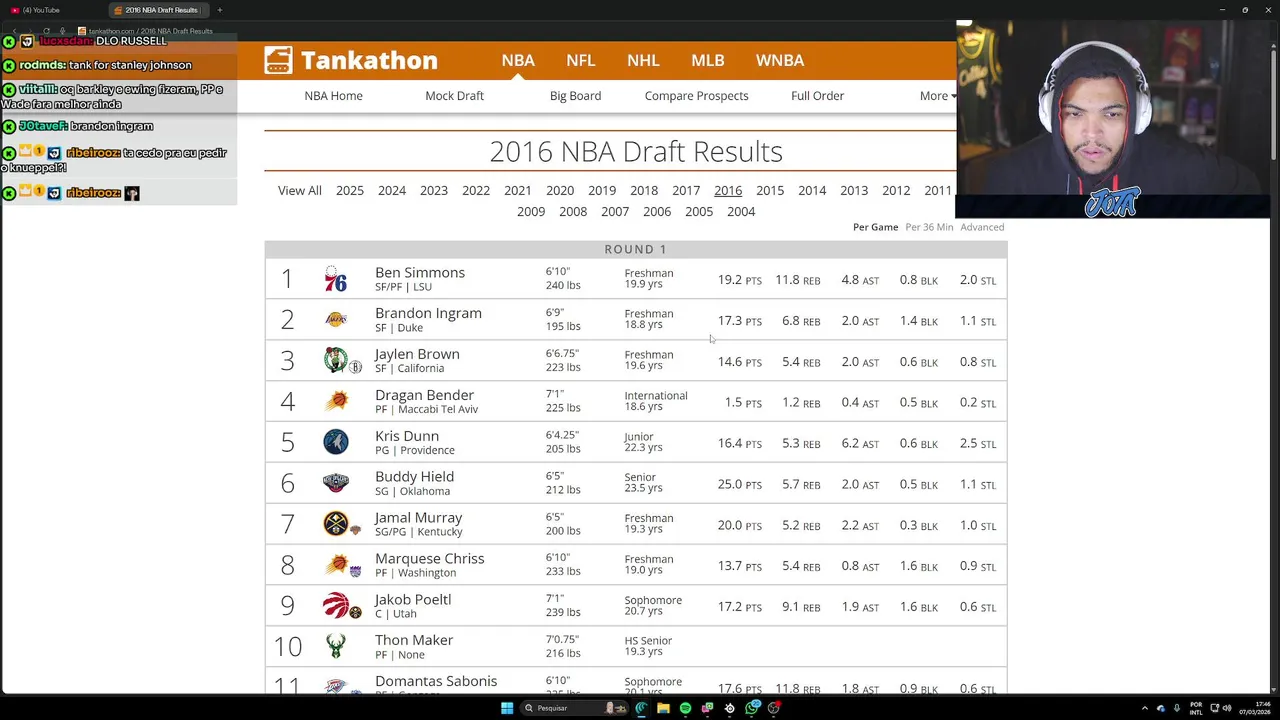Click the Timberwolves logo beside Kris Dunn

coord(336,442)
